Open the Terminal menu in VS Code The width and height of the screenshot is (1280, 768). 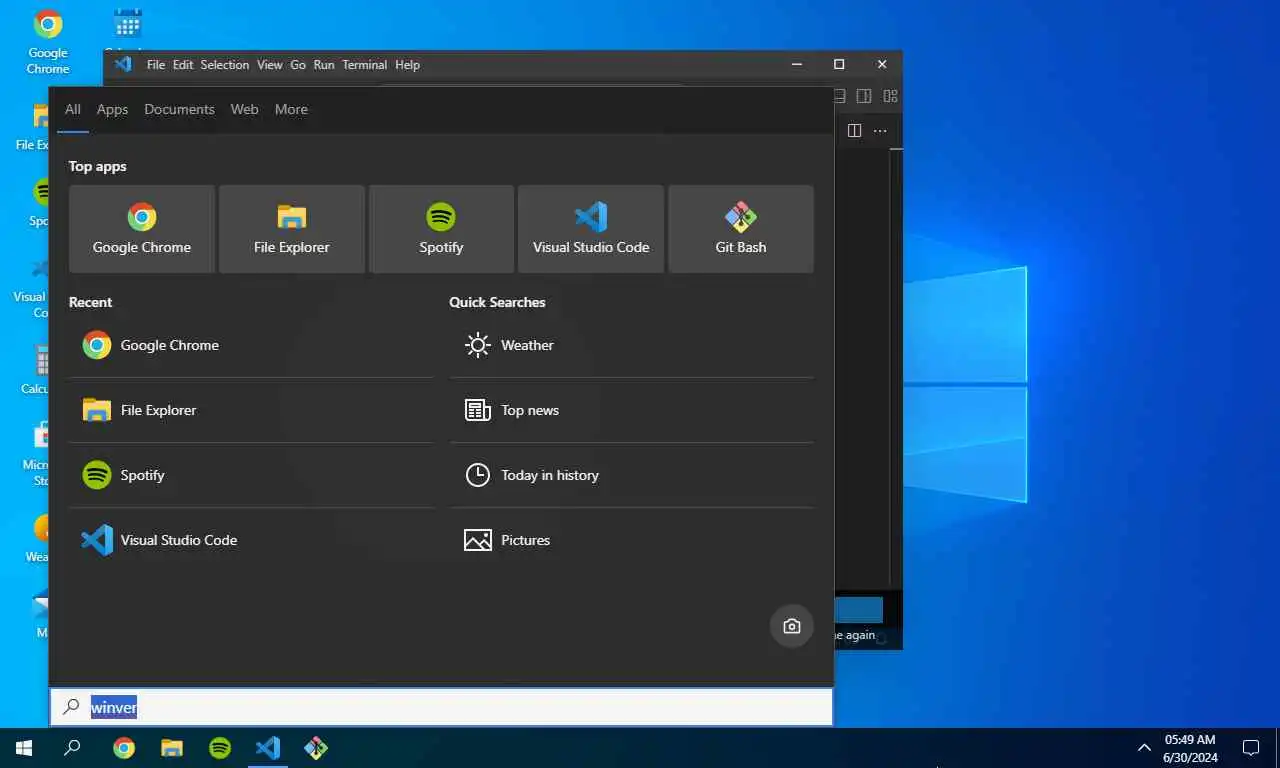(x=365, y=64)
